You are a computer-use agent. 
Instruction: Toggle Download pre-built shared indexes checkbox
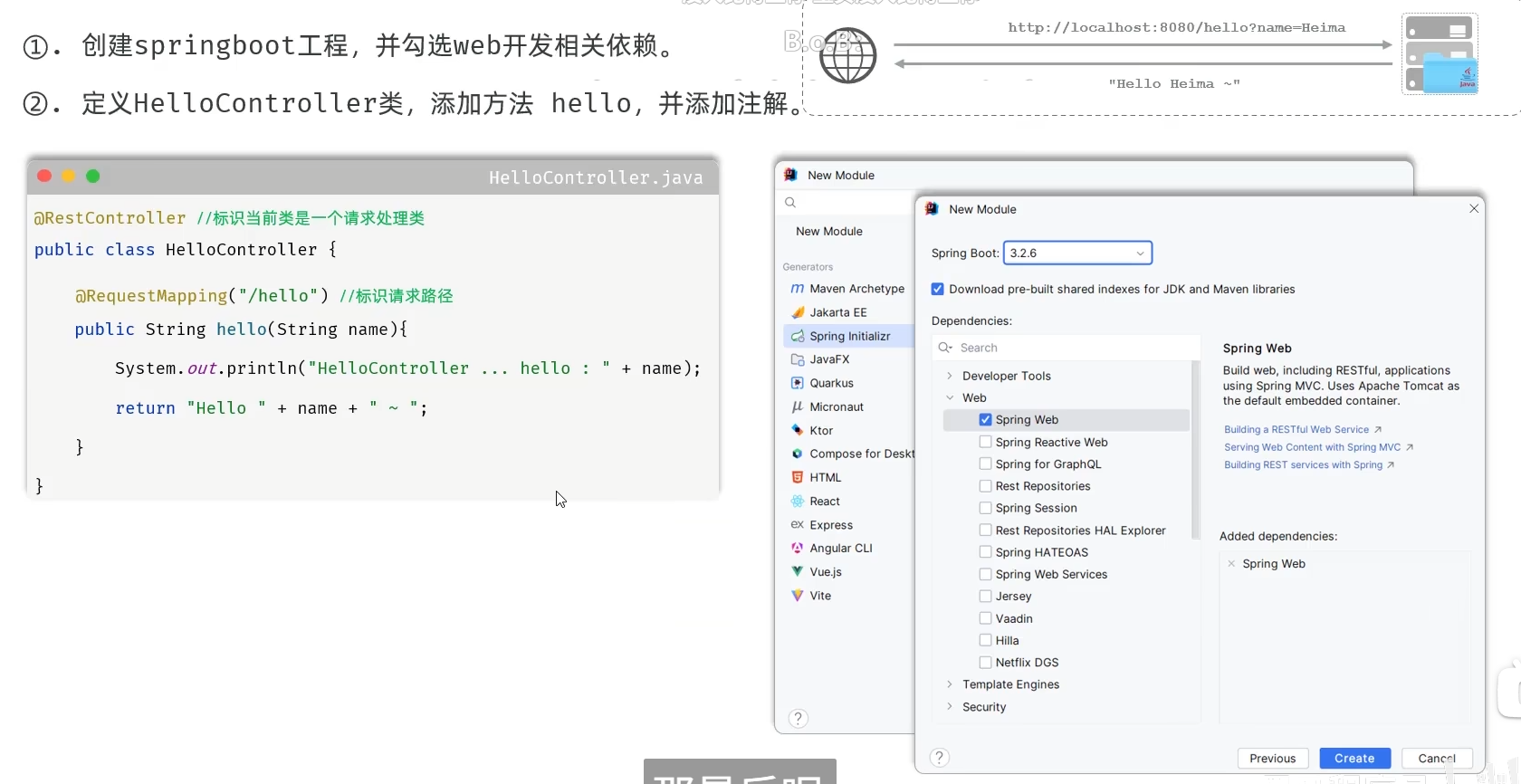coord(938,289)
